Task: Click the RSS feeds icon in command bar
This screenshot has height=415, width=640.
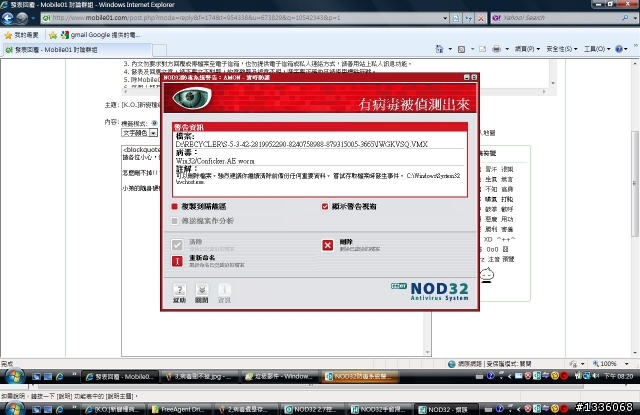Action: click(461, 49)
